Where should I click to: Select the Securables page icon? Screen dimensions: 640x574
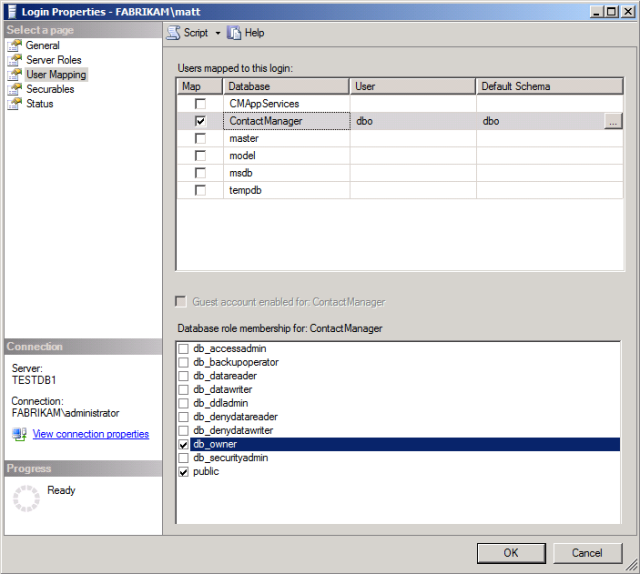click(x=15, y=89)
